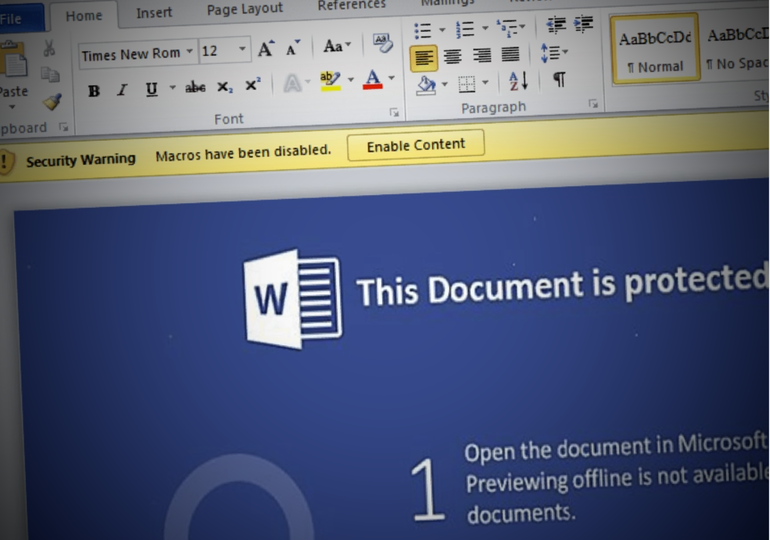770x540 pixels.
Task: Open the highlight color dropdown arrow
Action: coord(351,80)
